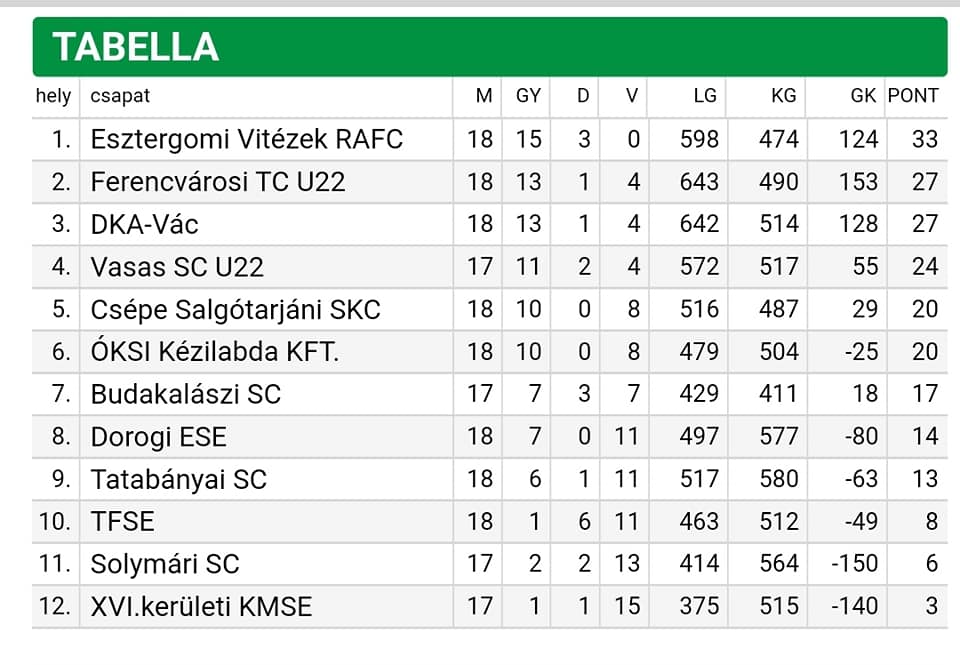Click the TABELLA green header
The height and width of the screenshot is (665, 960).
(x=490, y=47)
